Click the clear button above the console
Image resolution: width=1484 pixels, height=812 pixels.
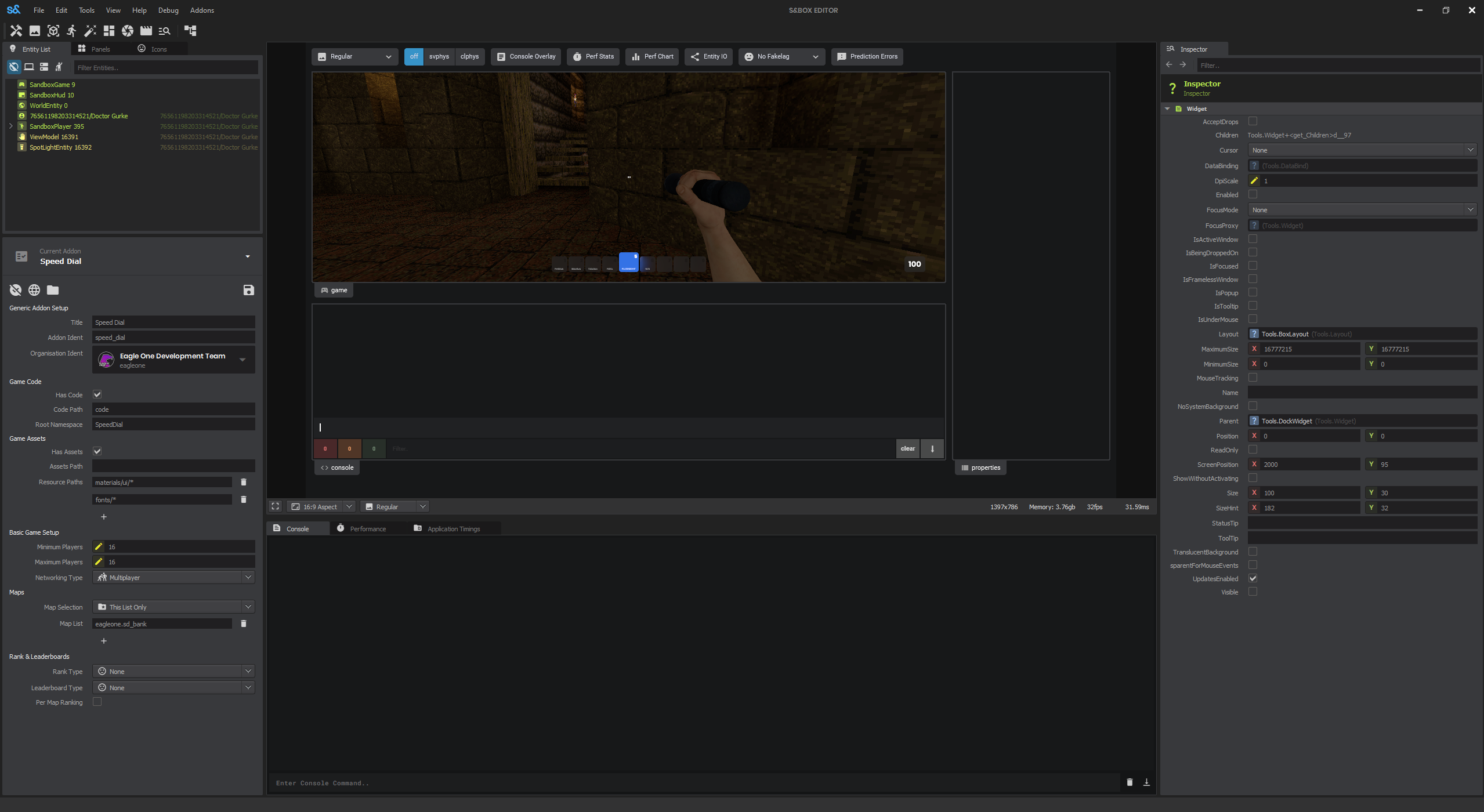pos(907,448)
